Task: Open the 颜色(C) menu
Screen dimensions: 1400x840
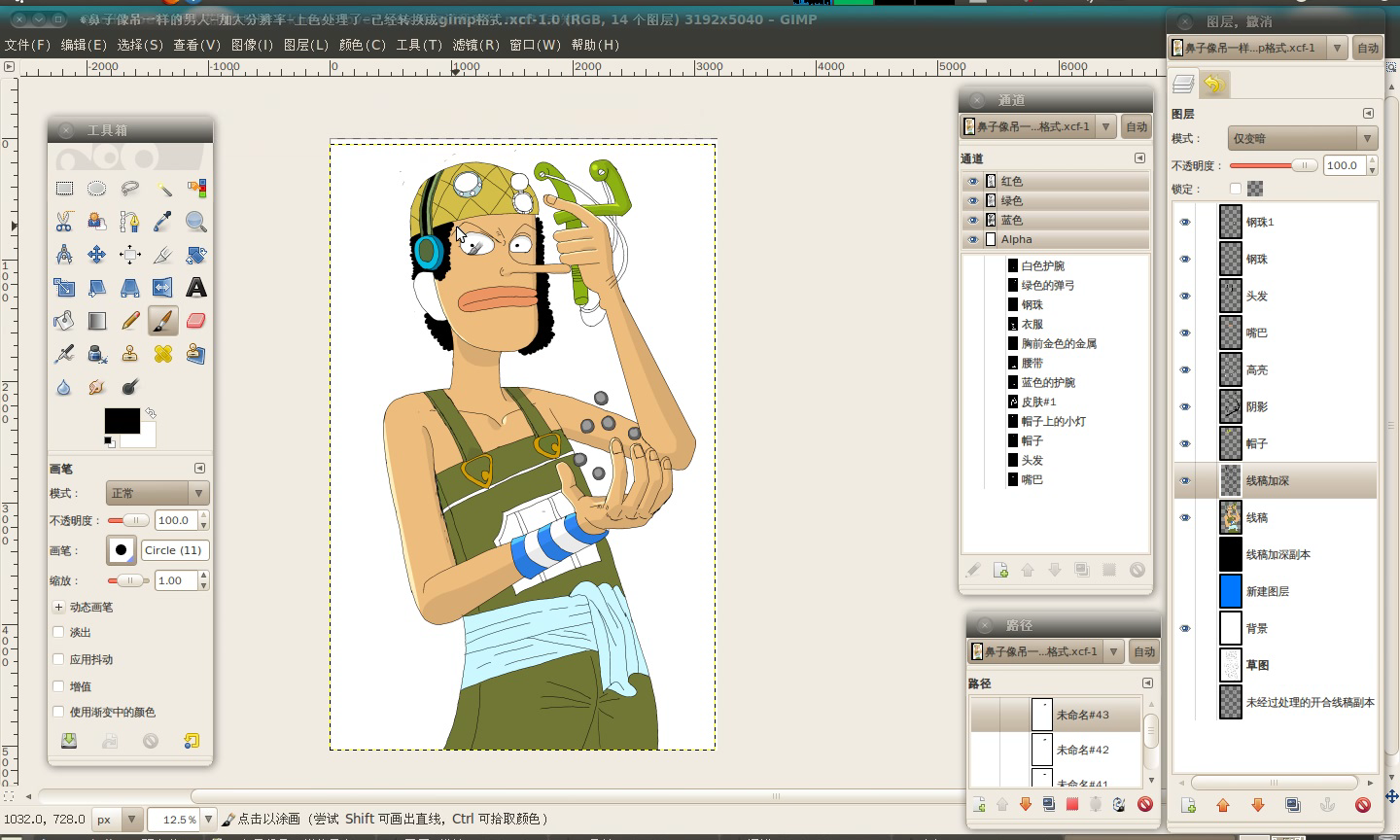Action: pyautogui.click(x=363, y=45)
